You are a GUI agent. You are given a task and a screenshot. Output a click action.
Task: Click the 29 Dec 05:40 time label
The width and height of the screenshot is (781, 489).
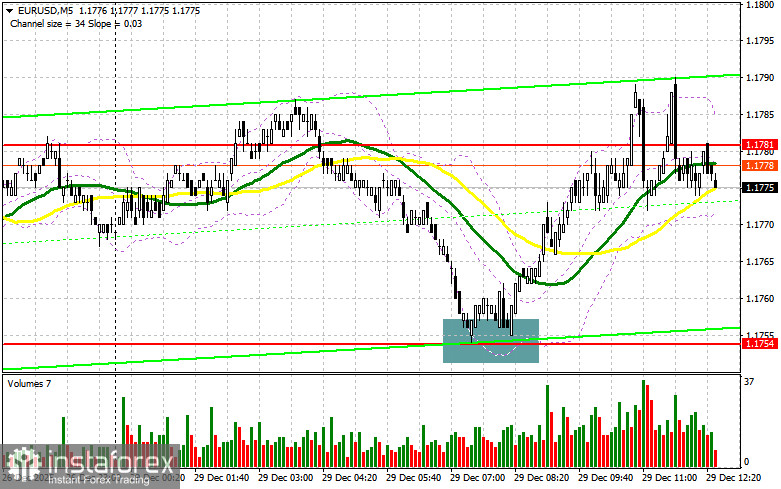tap(413, 478)
